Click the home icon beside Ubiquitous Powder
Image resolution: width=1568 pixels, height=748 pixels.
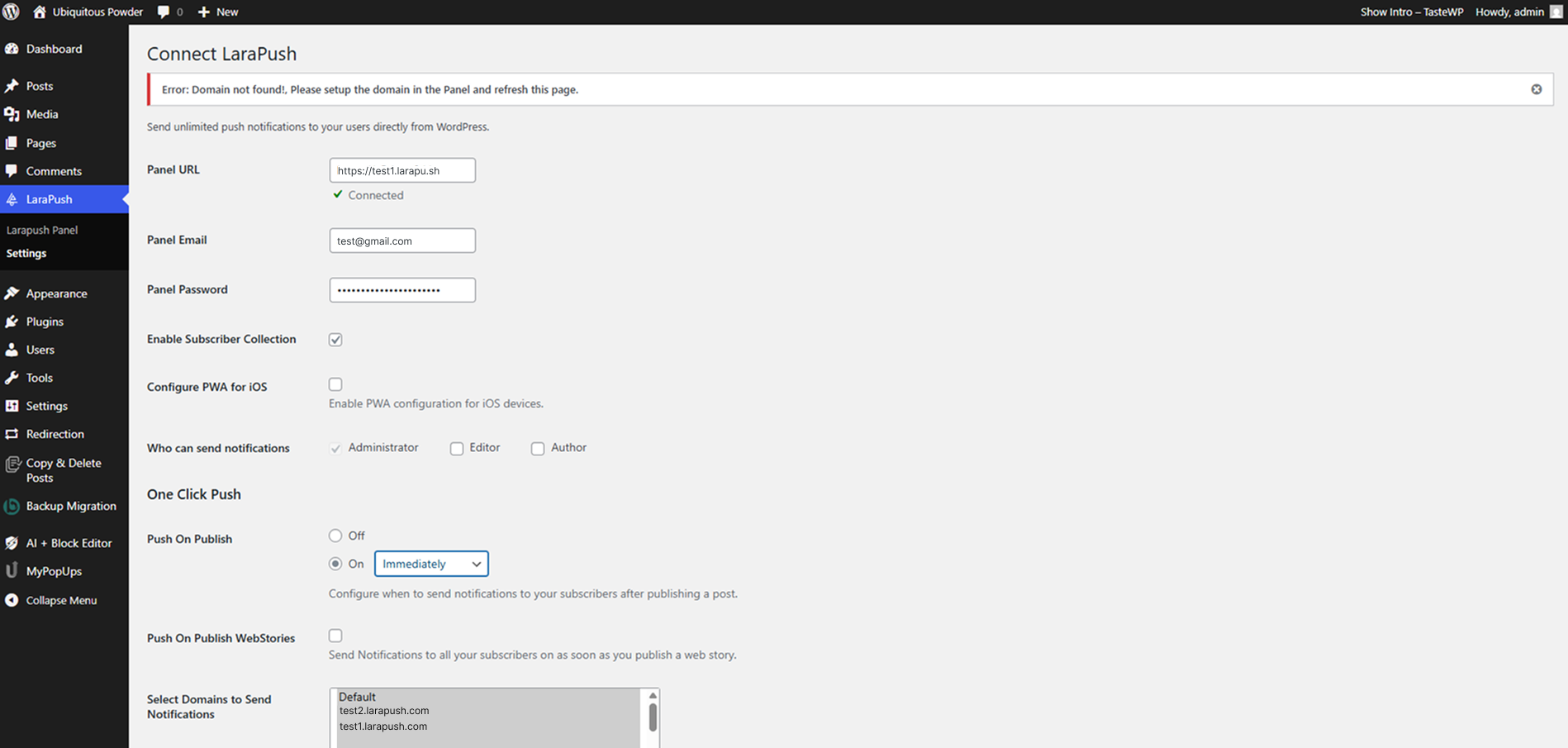click(x=40, y=12)
